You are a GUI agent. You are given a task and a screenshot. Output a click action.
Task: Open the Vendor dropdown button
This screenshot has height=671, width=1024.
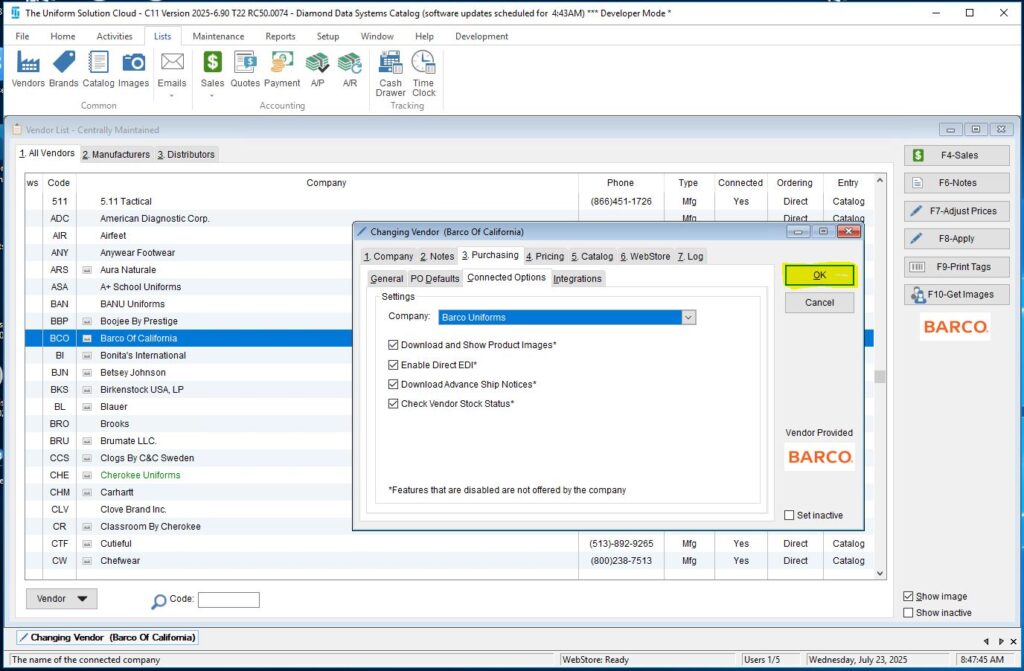(x=61, y=599)
